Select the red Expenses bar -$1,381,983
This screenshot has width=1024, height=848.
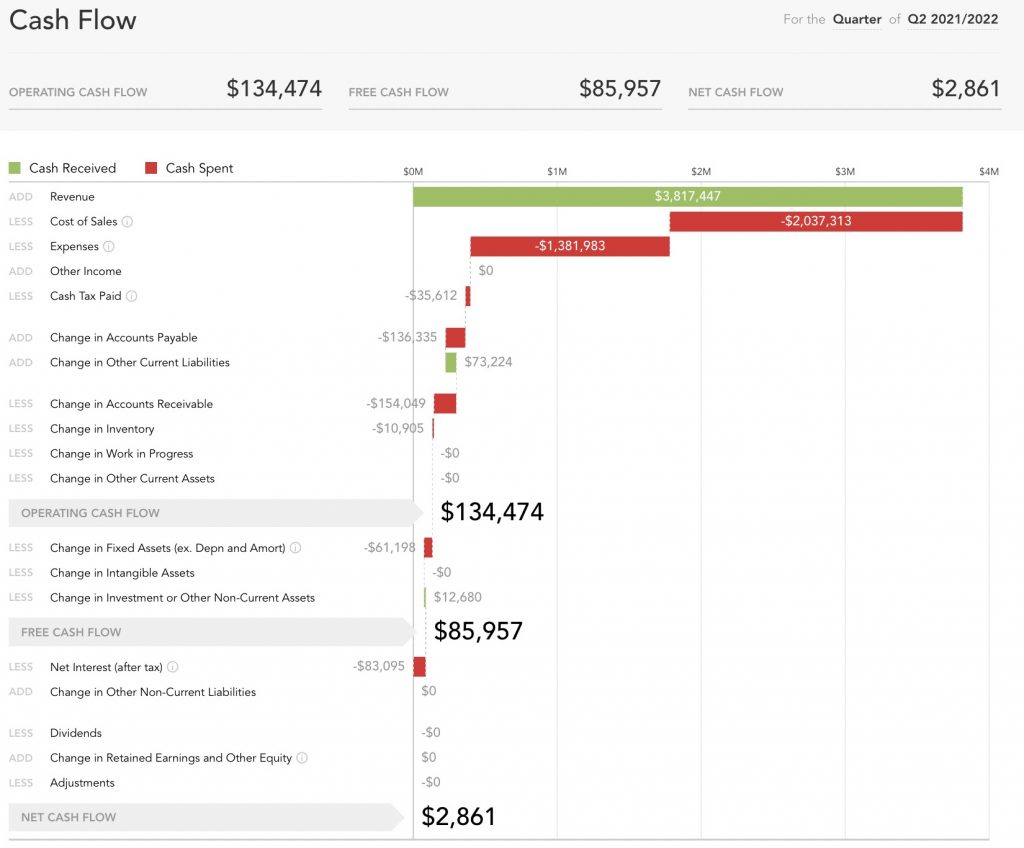570,246
